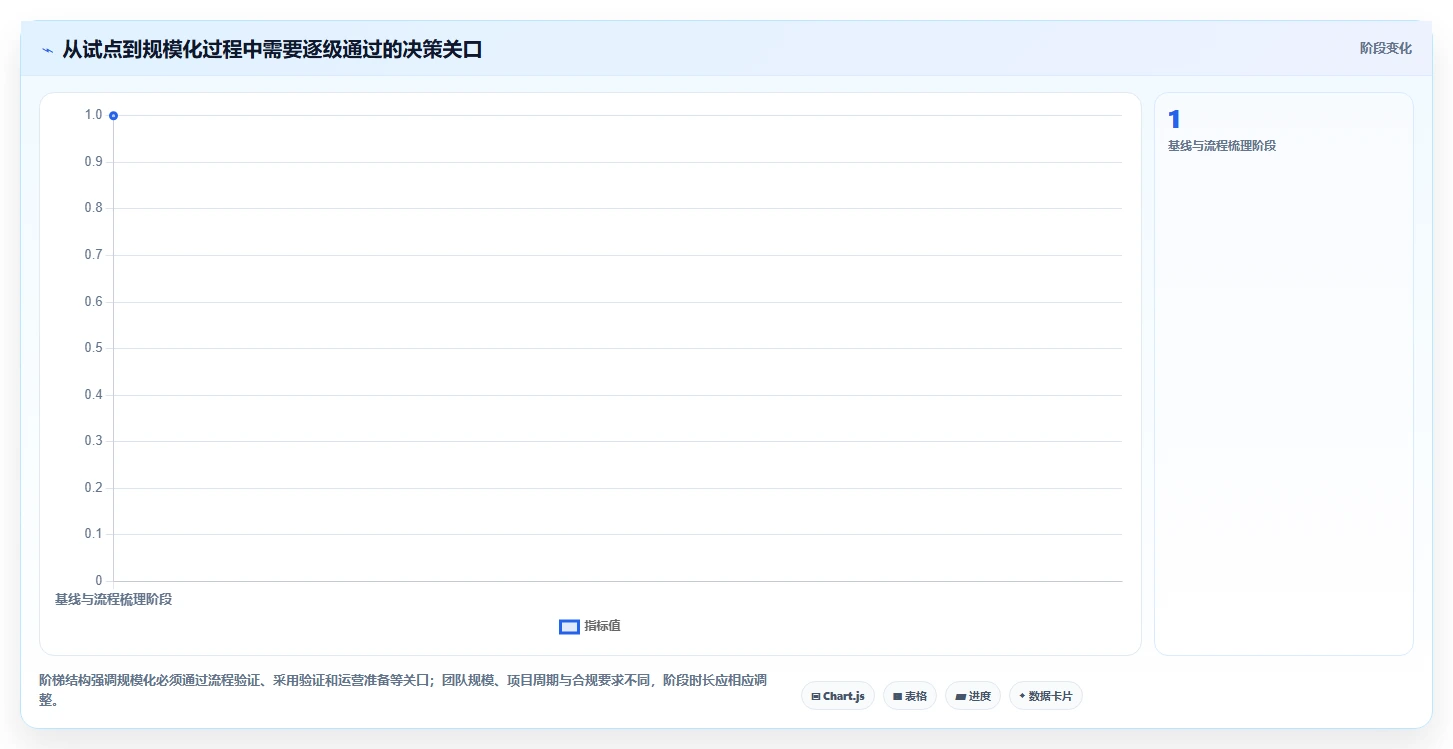Screen dimensions: 1453x749
Task: Click the side card number 1
Action: pyautogui.click(x=1174, y=120)
